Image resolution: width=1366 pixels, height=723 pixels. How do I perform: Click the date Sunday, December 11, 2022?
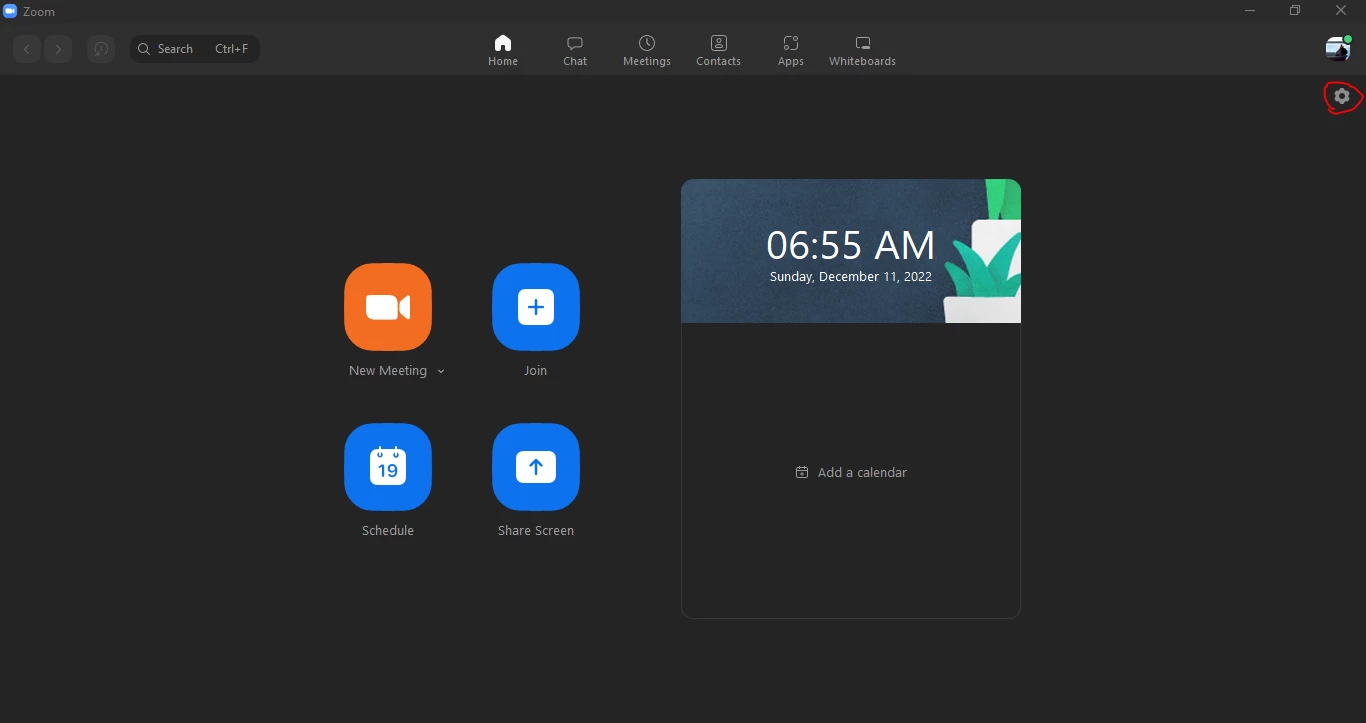tap(851, 277)
